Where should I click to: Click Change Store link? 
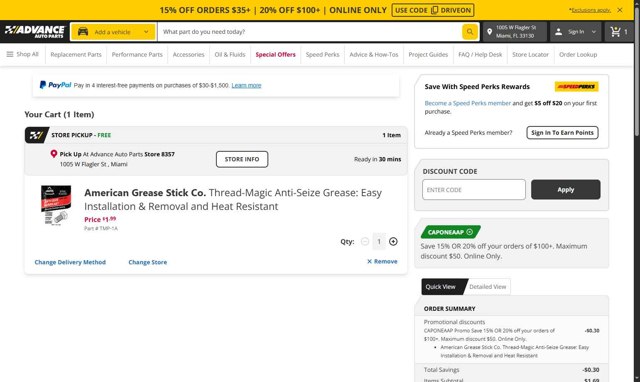click(x=148, y=262)
